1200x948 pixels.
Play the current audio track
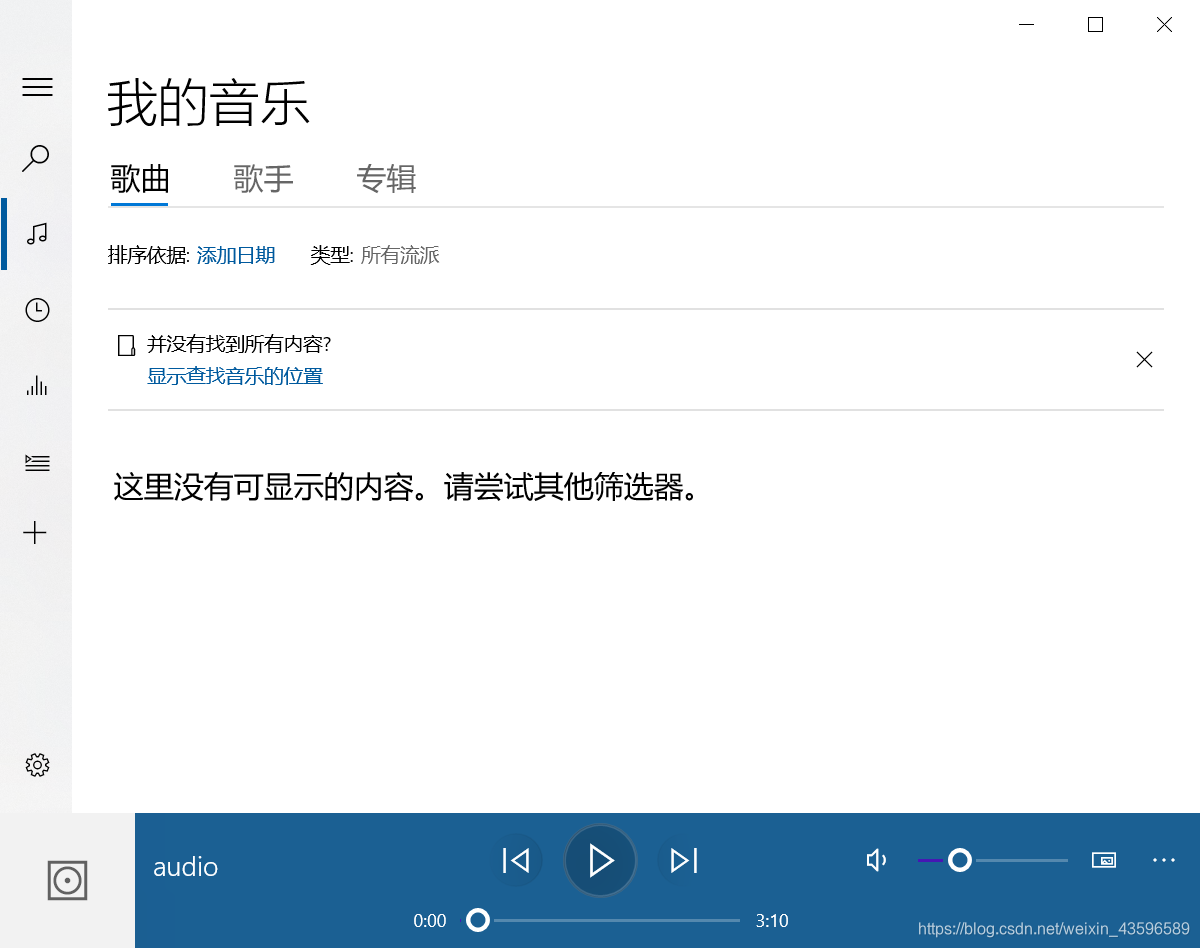click(x=600, y=860)
